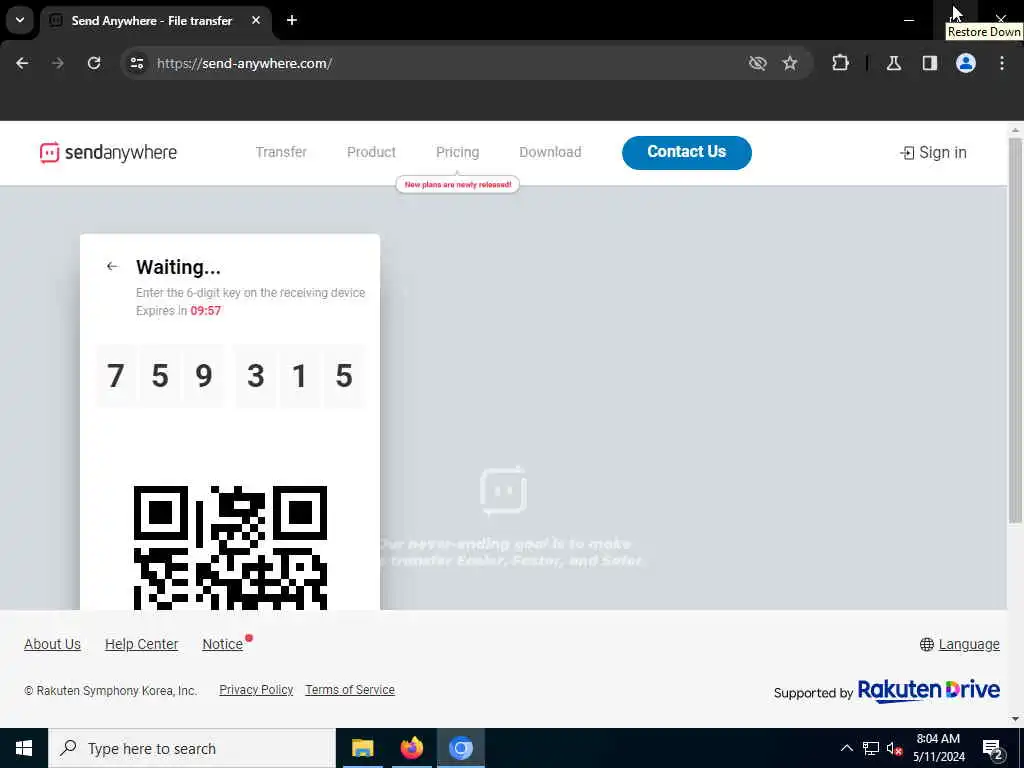Open the Terms of Service link
The image size is (1024, 768).
point(350,690)
